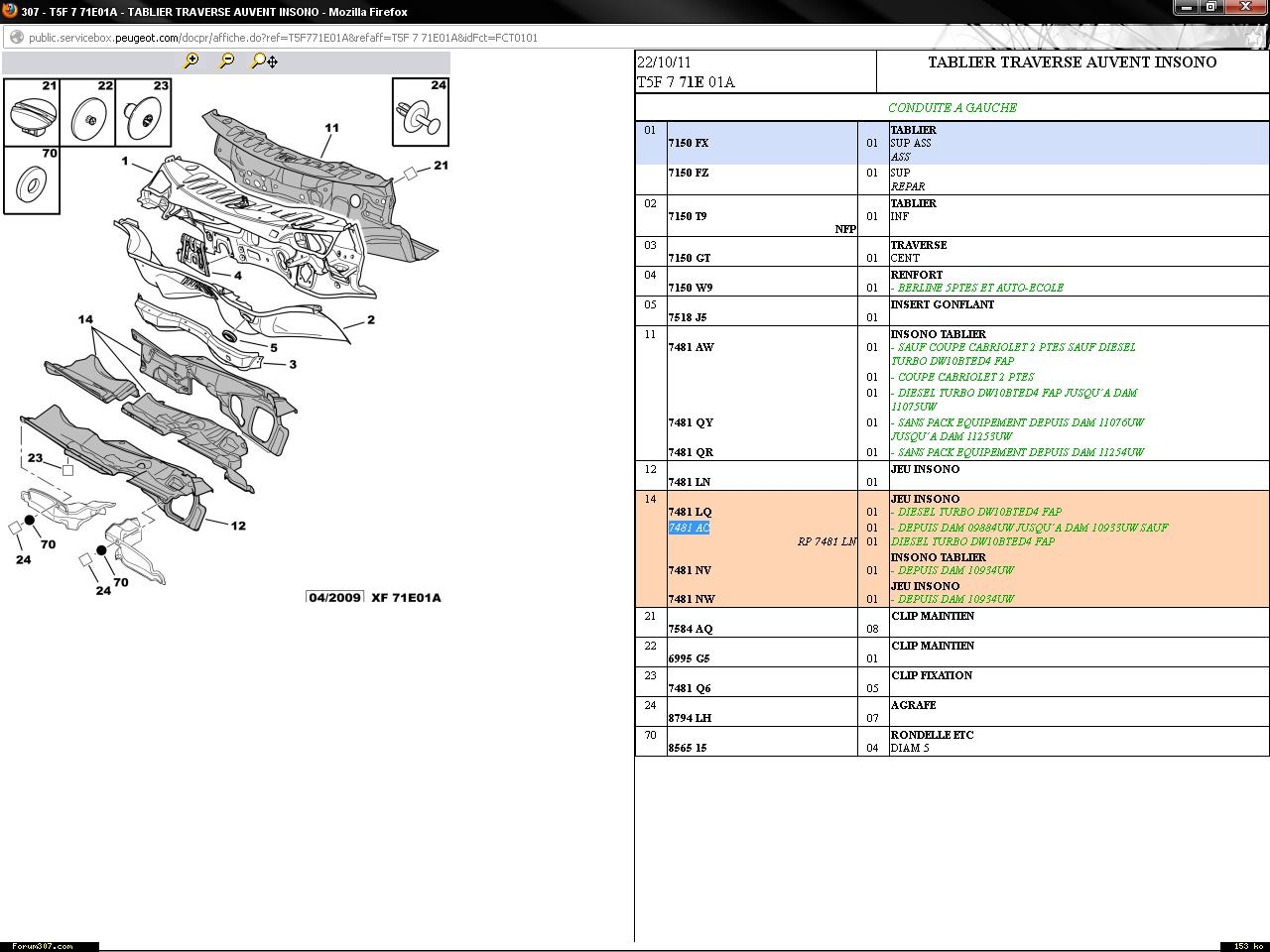
Task: Click TRAVERSE CENT description
Action: [x=919, y=251]
